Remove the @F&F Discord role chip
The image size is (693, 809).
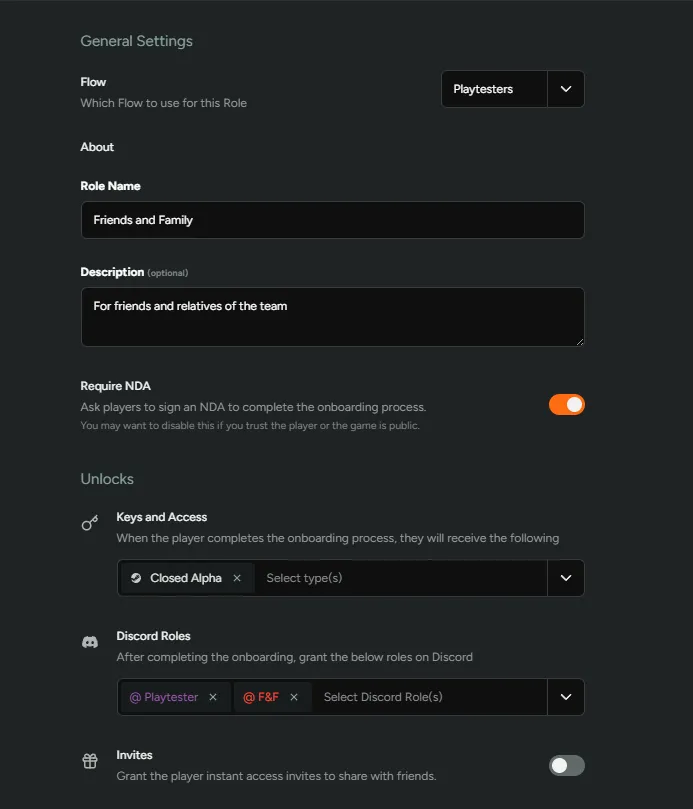tap(293, 697)
